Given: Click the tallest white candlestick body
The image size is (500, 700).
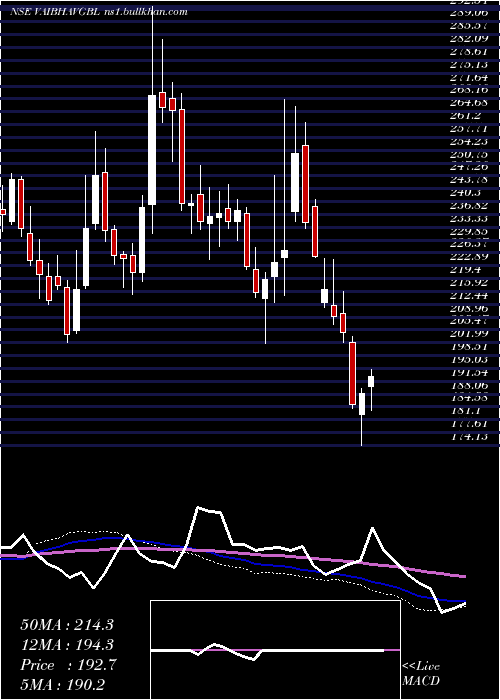Looking at the screenshot, I should 152,150.
